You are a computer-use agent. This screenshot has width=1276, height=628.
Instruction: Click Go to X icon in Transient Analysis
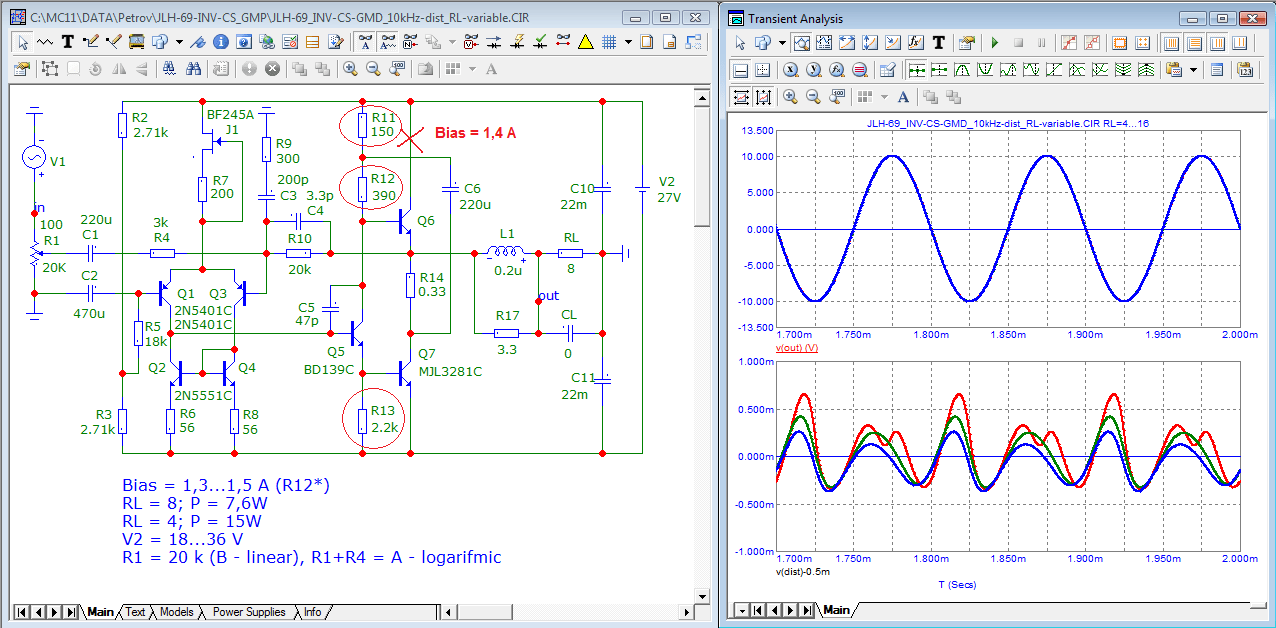tap(790, 70)
